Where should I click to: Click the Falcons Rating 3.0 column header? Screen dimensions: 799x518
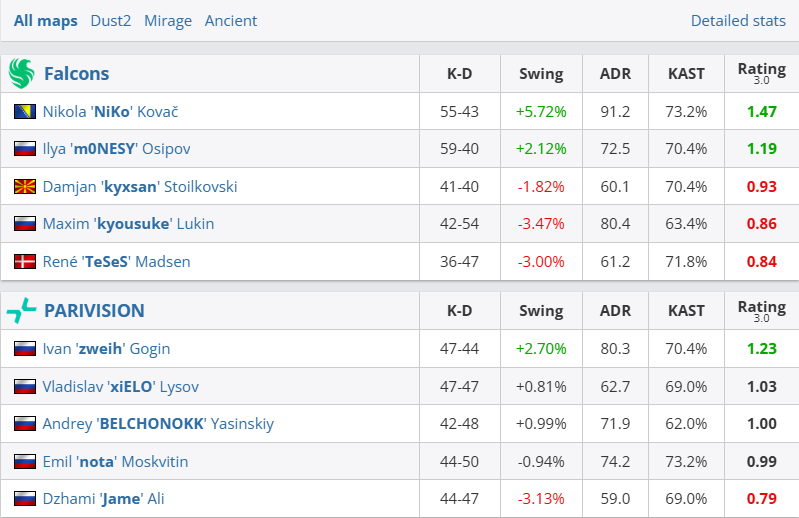[761, 73]
